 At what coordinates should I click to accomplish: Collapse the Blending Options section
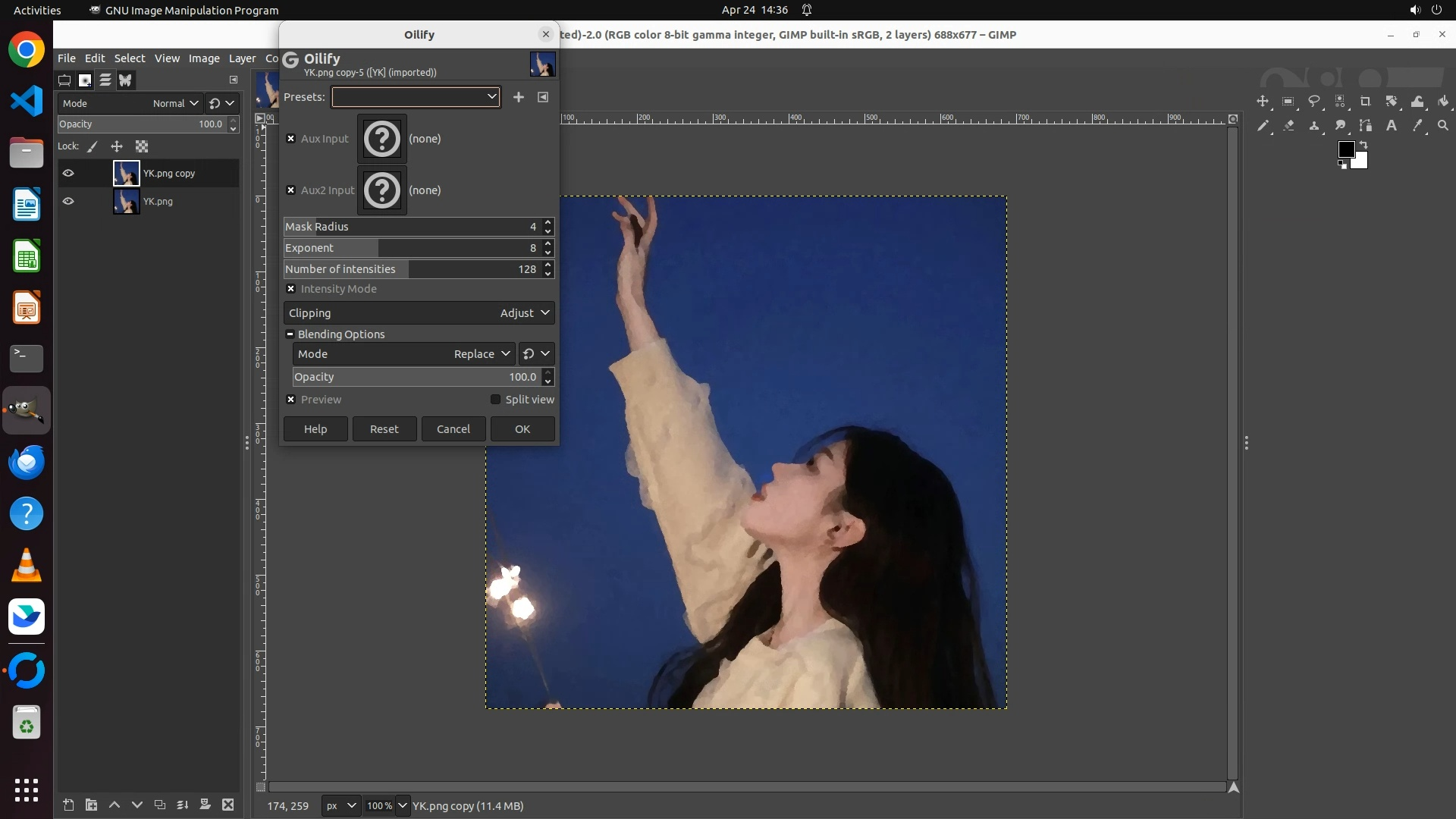click(x=290, y=334)
